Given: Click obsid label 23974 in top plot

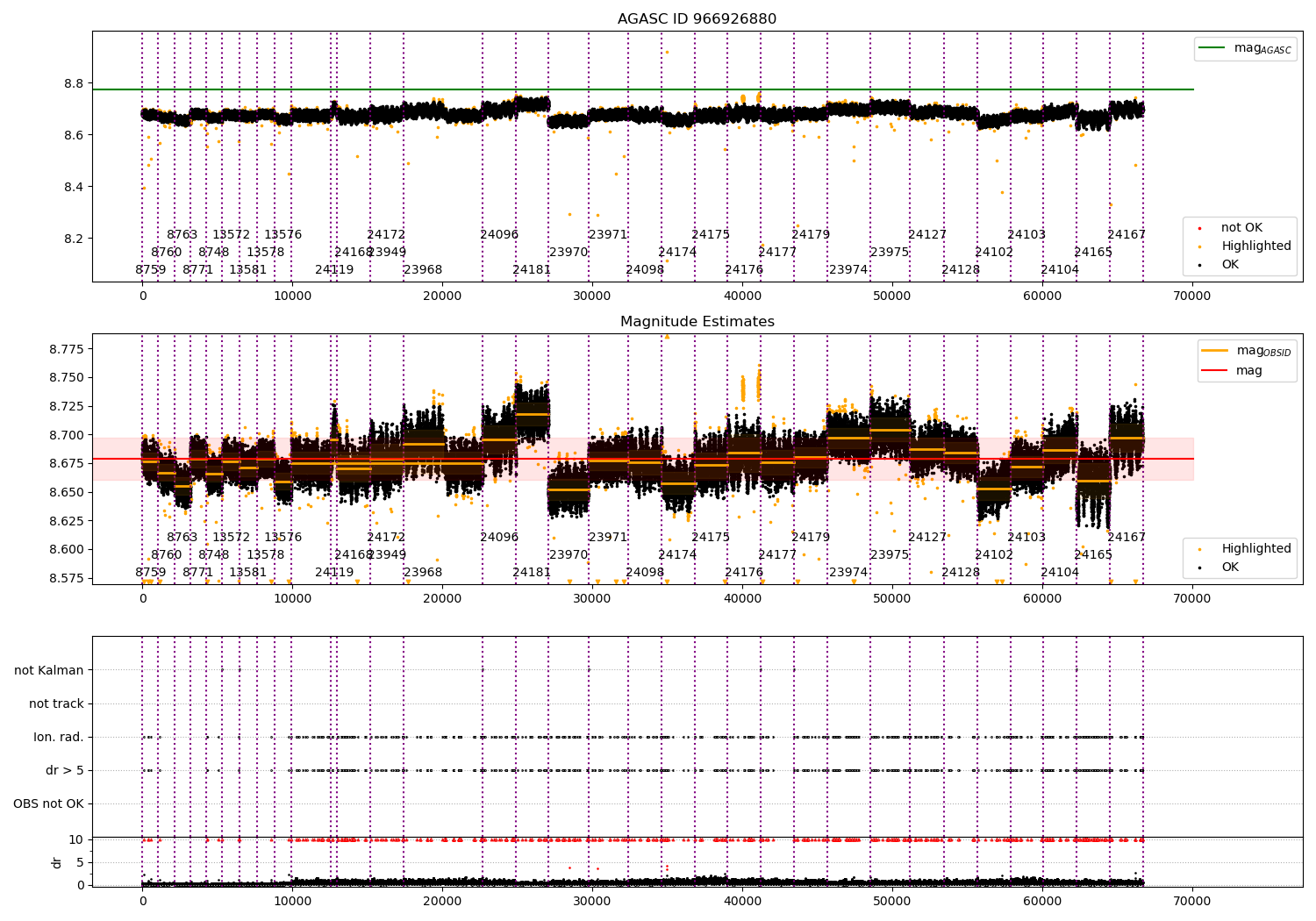Looking at the screenshot, I should pos(848,270).
